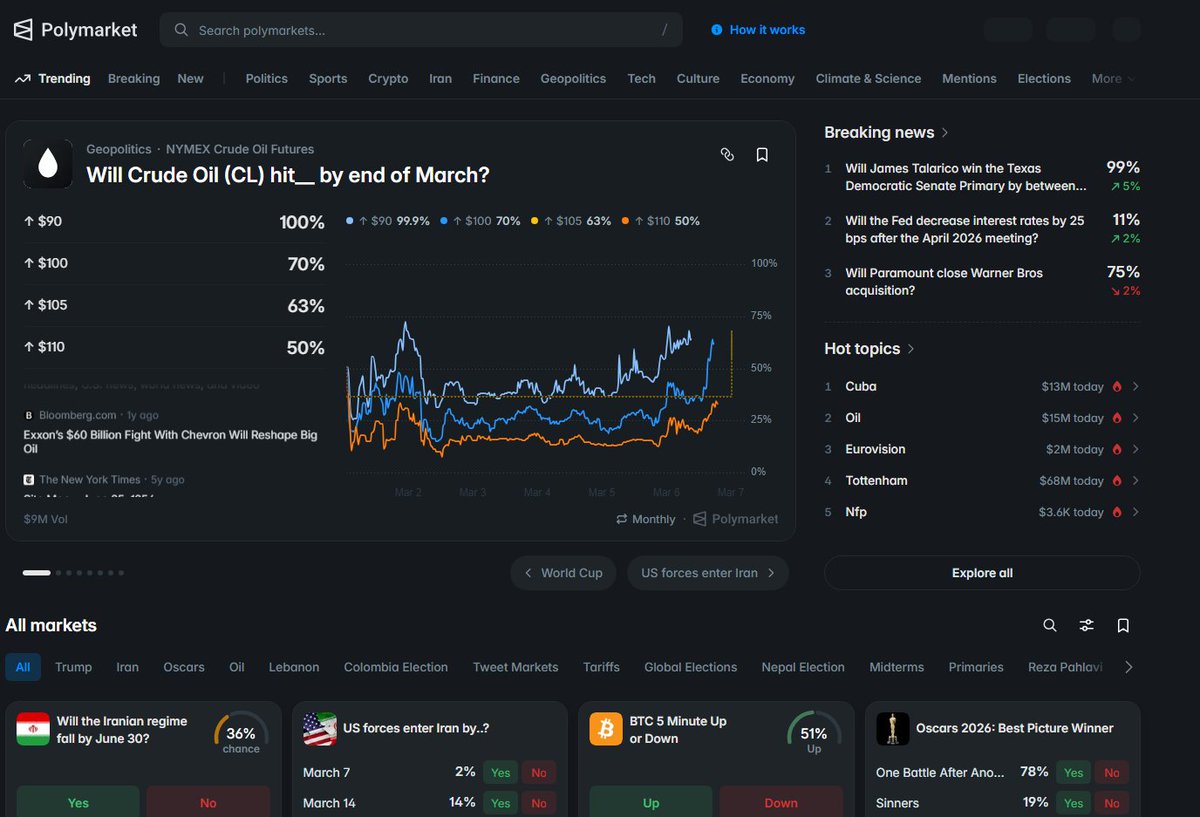Select the Tweet Markets filter chip

coord(515,667)
